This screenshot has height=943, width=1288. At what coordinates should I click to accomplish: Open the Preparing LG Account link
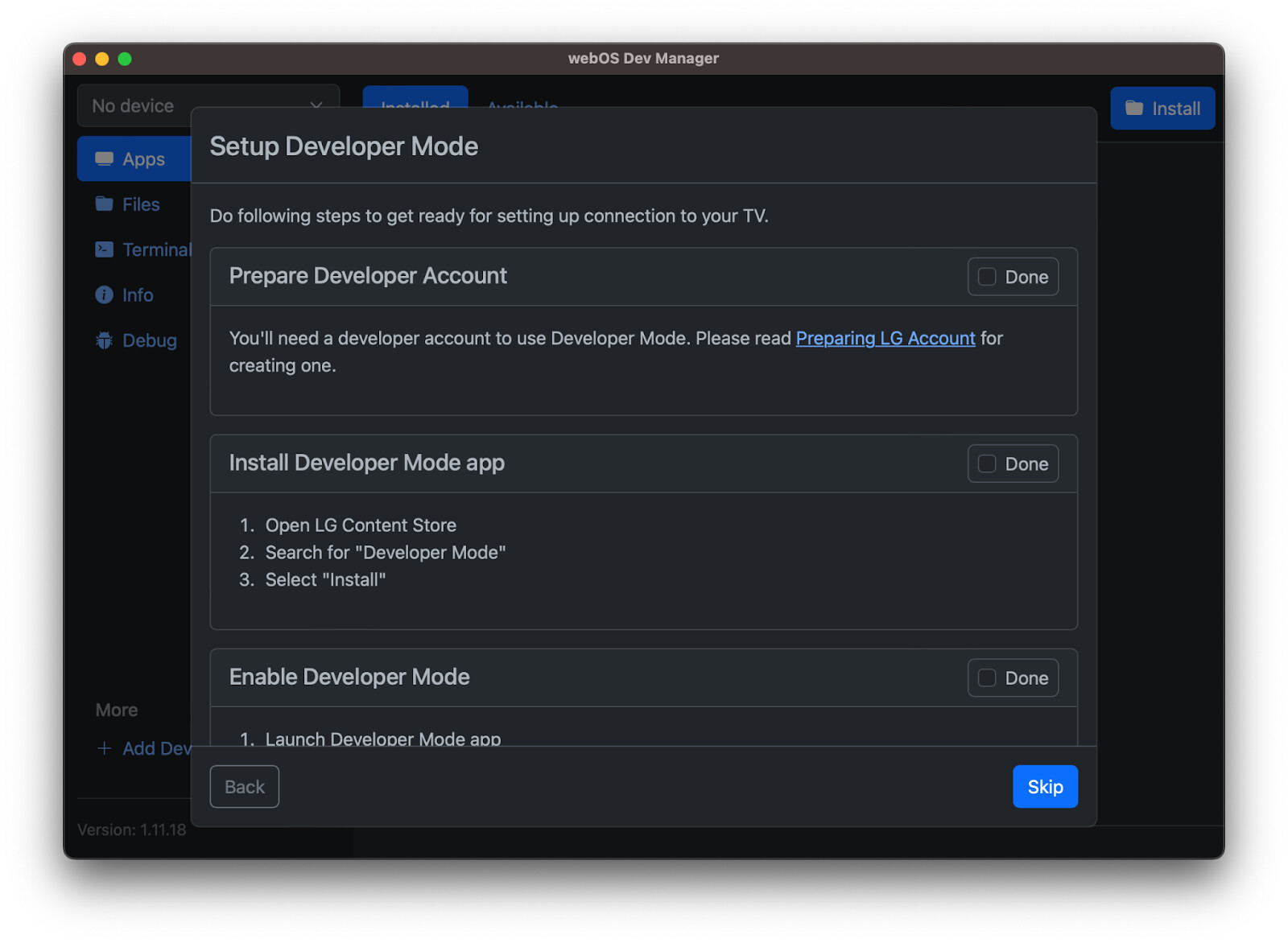(885, 339)
